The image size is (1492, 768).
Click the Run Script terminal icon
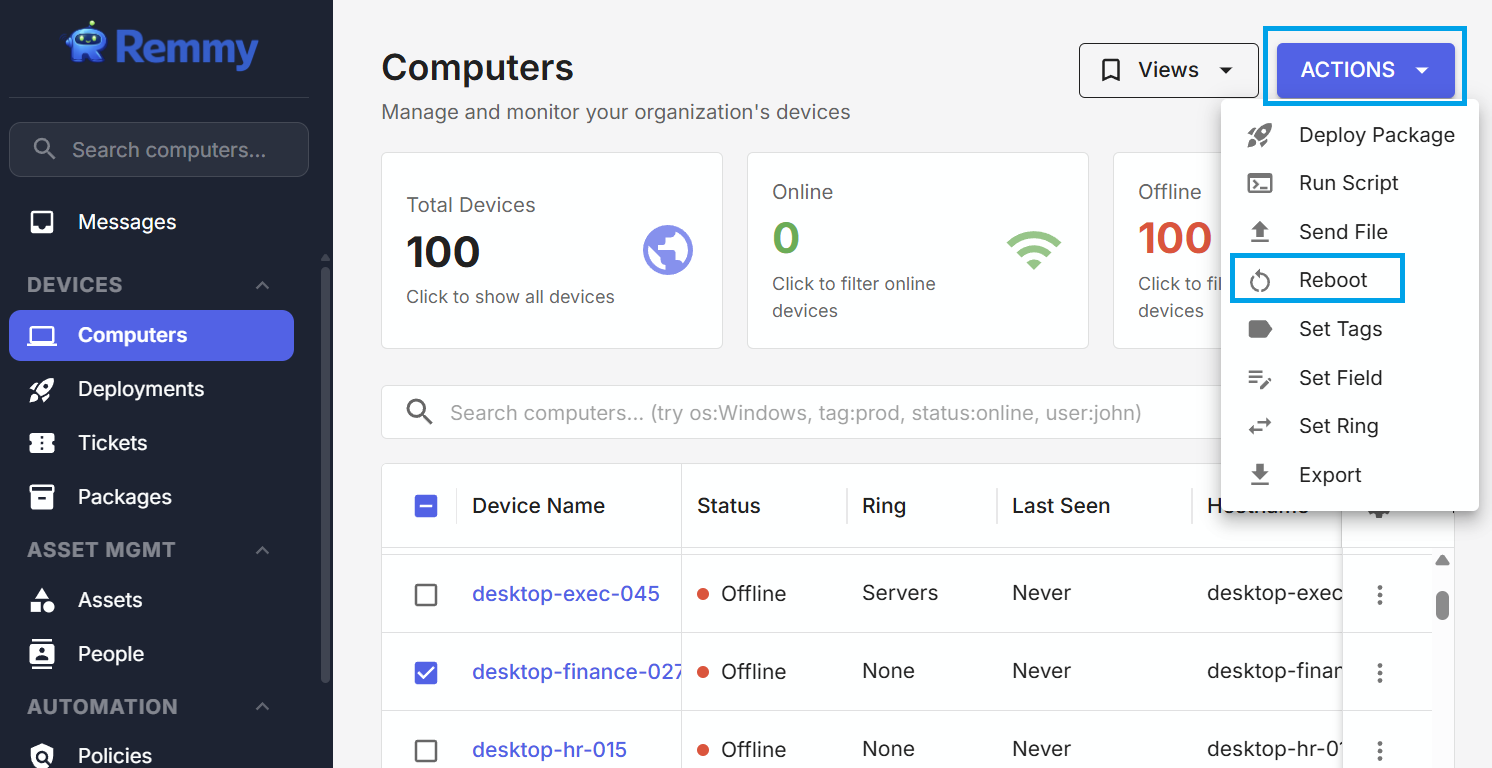[x=1260, y=183]
